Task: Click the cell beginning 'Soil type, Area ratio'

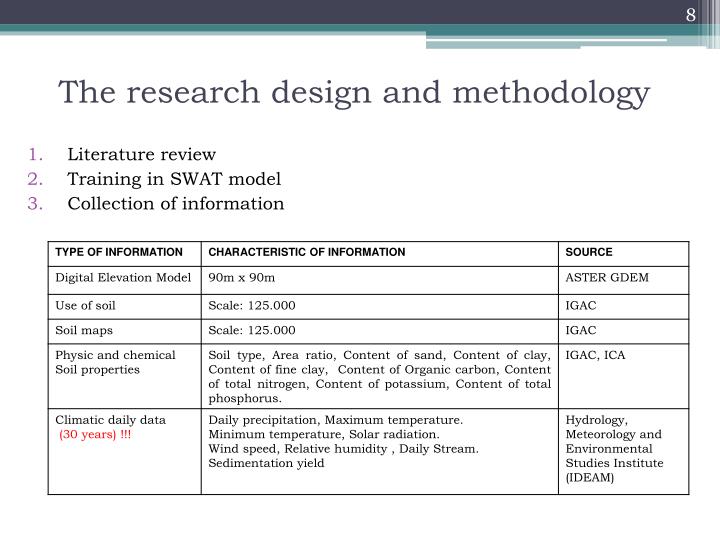Action: 380,376
